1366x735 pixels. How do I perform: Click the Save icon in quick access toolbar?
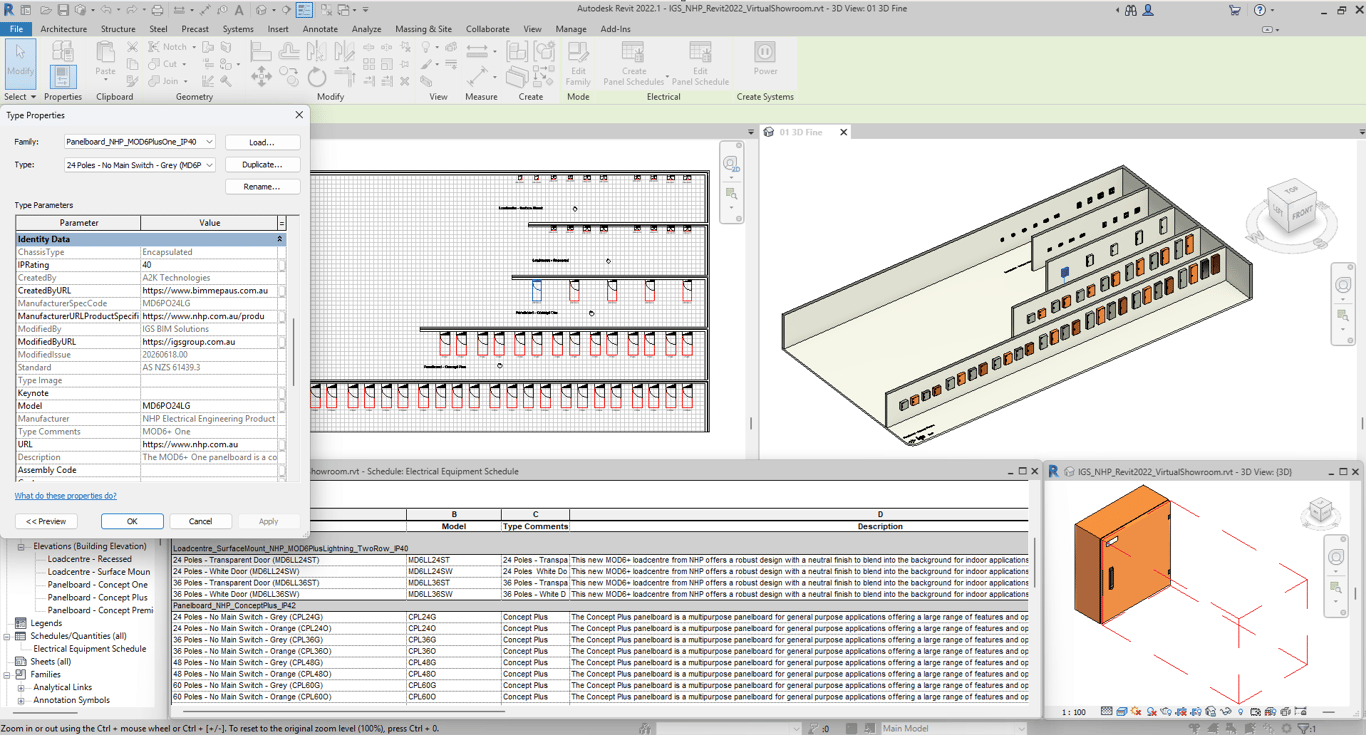63,10
